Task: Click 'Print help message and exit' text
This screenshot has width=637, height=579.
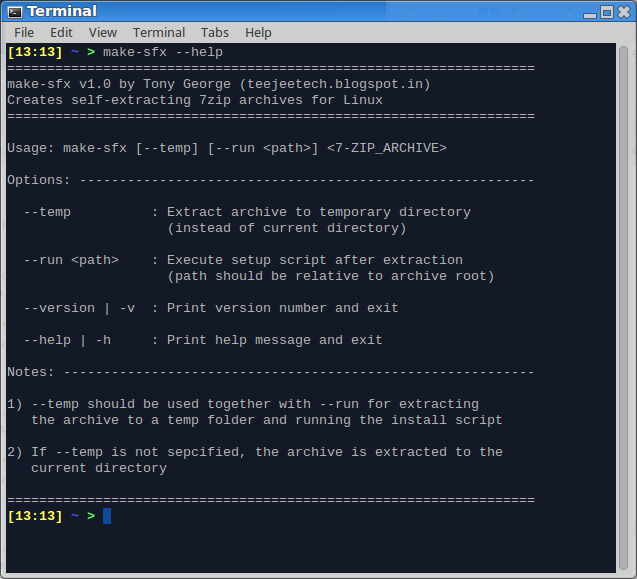Action: click(x=275, y=340)
